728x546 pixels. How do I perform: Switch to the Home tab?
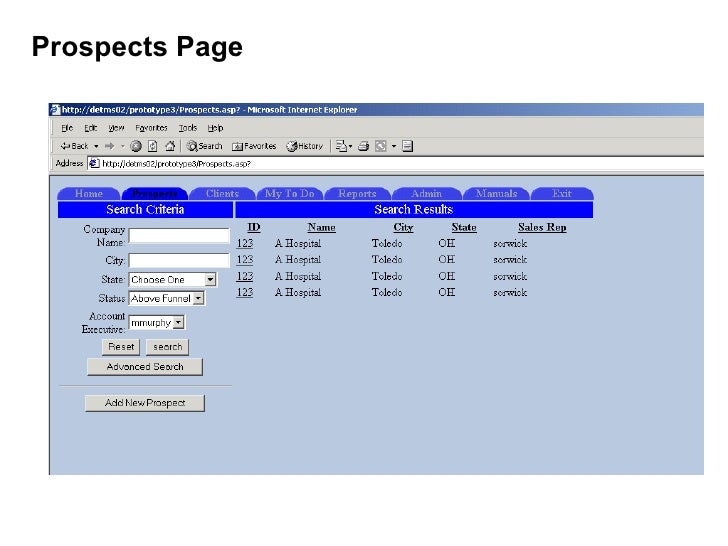point(89,194)
